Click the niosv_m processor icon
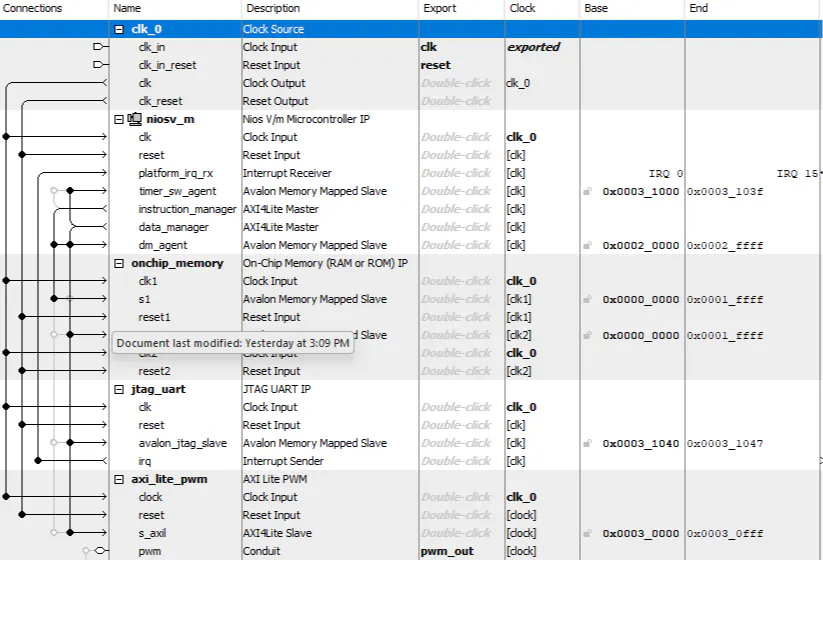Viewport: 823px width, 617px height. [x=135, y=119]
